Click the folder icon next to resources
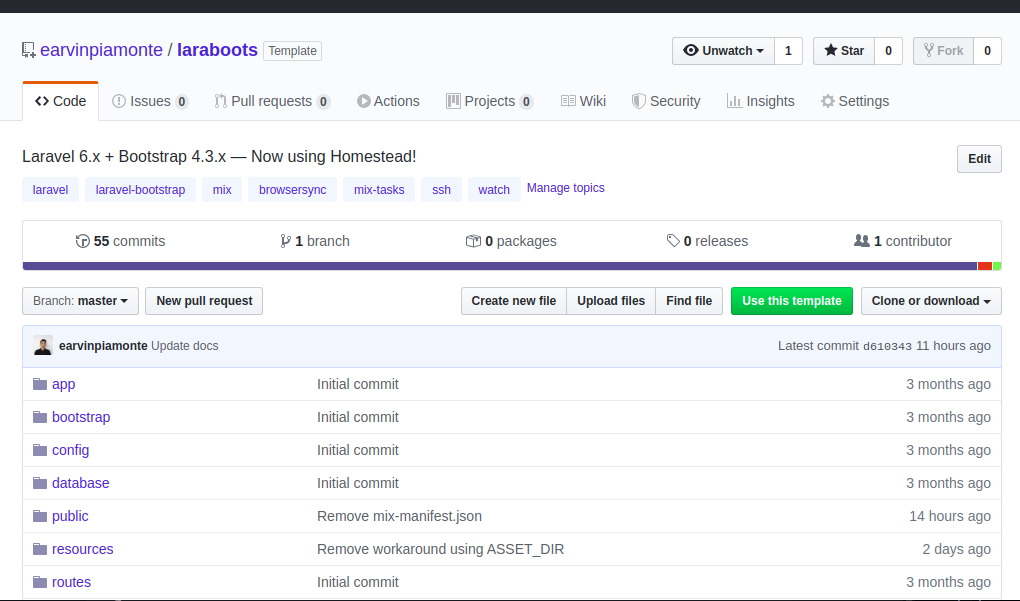The height and width of the screenshot is (601, 1020). point(40,549)
